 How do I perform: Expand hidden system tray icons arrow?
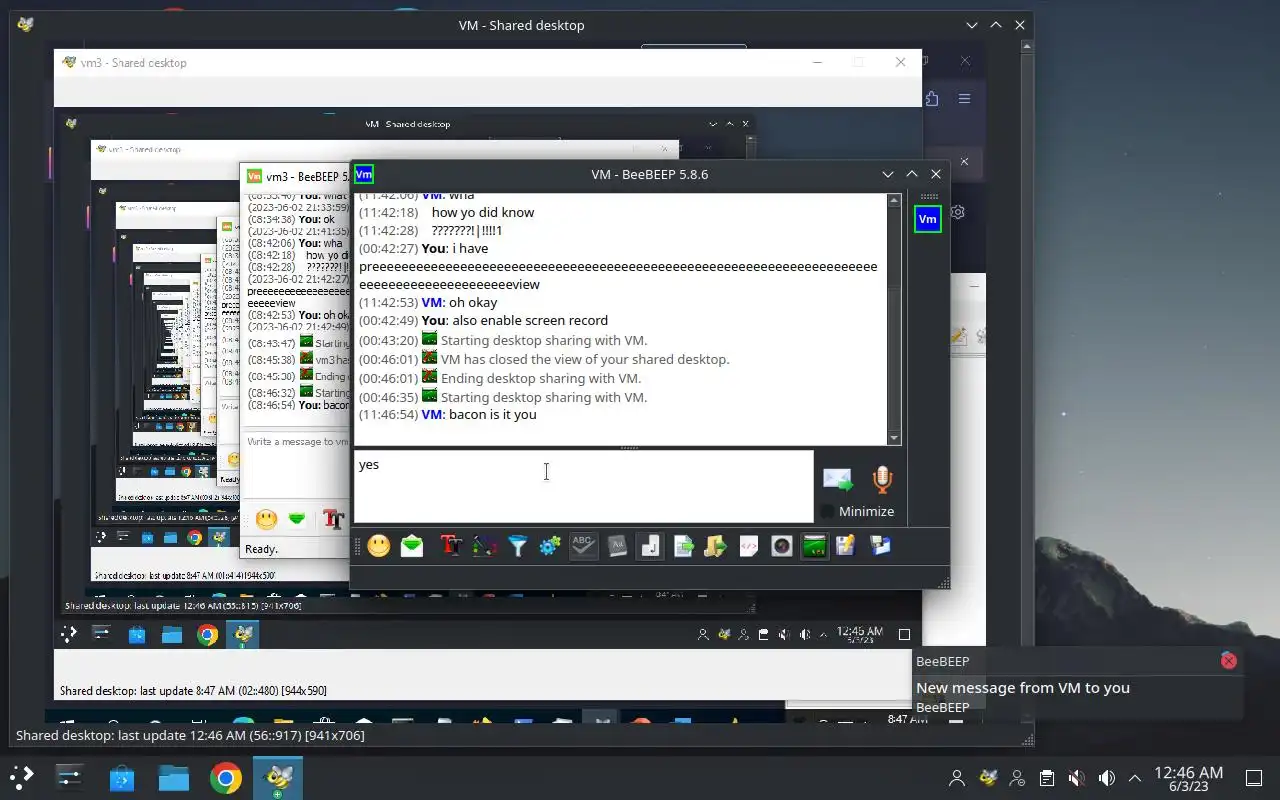point(1135,778)
